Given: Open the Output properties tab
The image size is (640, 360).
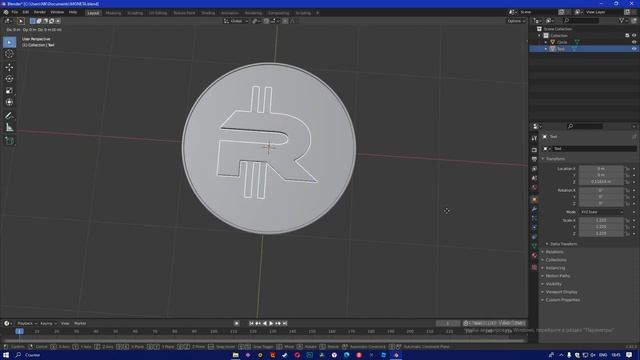Looking at the screenshot, I should 534,159.
